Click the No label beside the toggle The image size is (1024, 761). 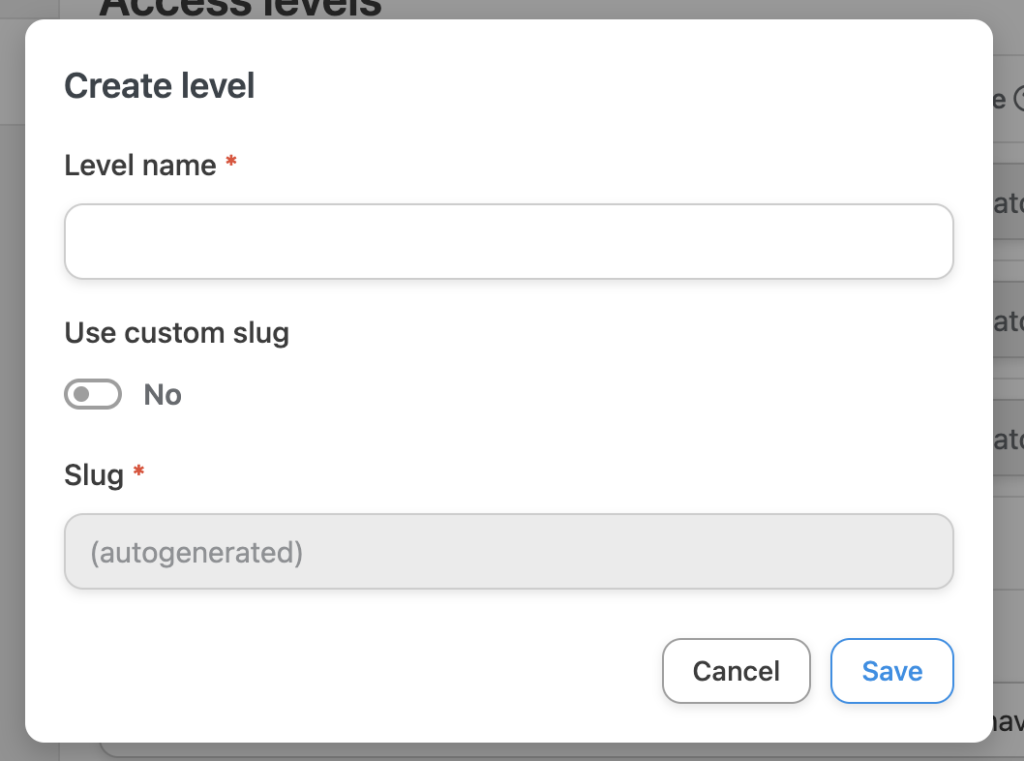pos(163,394)
